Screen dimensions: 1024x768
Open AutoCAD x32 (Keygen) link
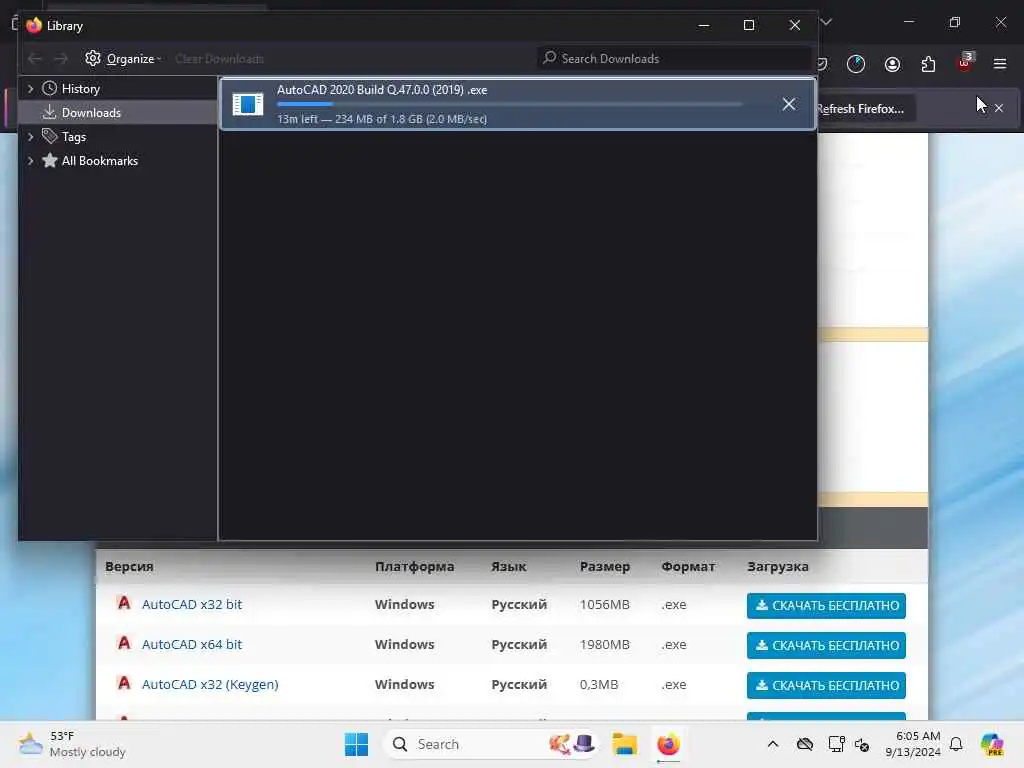tap(210, 684)
